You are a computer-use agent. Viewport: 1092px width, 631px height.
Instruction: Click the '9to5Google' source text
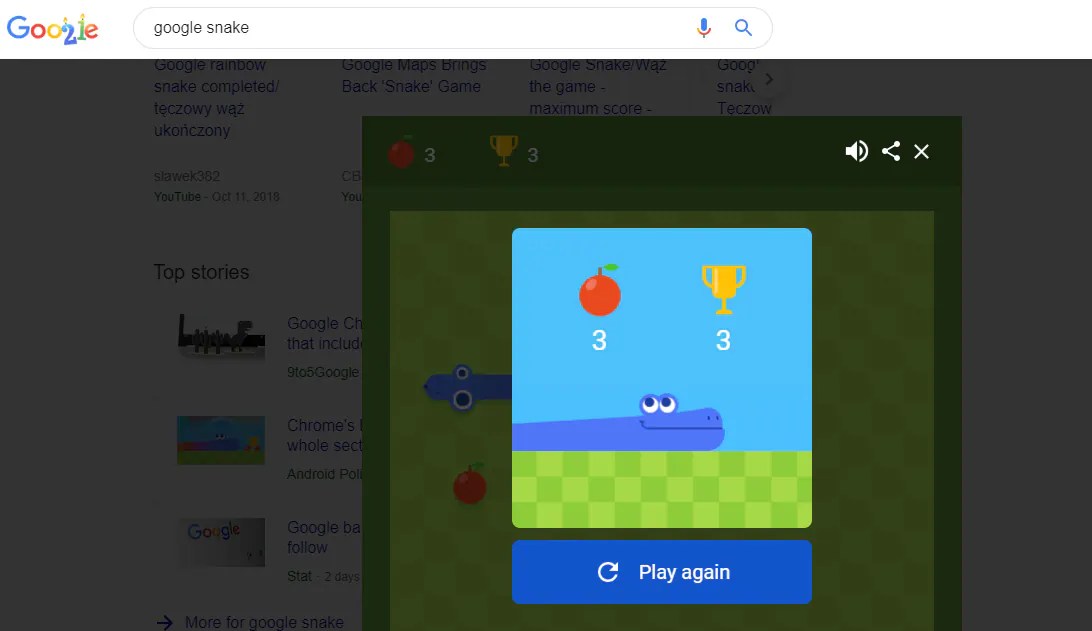point(323,373)
